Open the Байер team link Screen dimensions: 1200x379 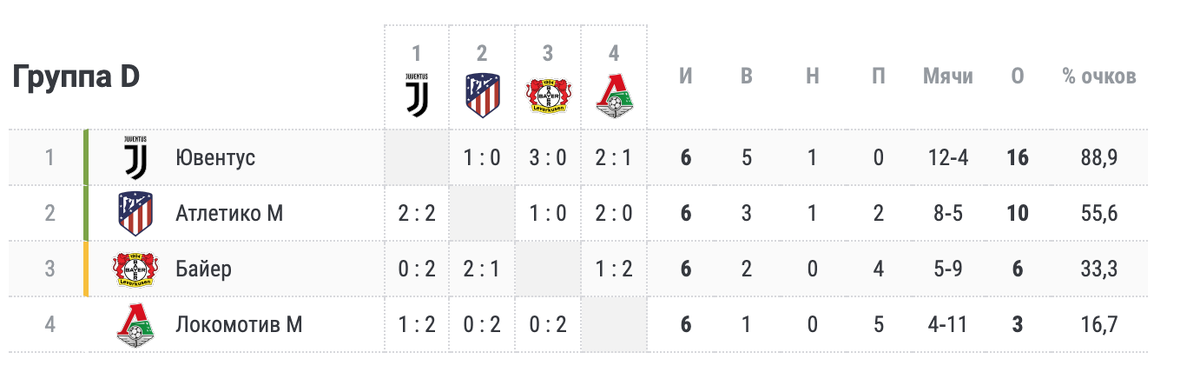pos(203,269)
